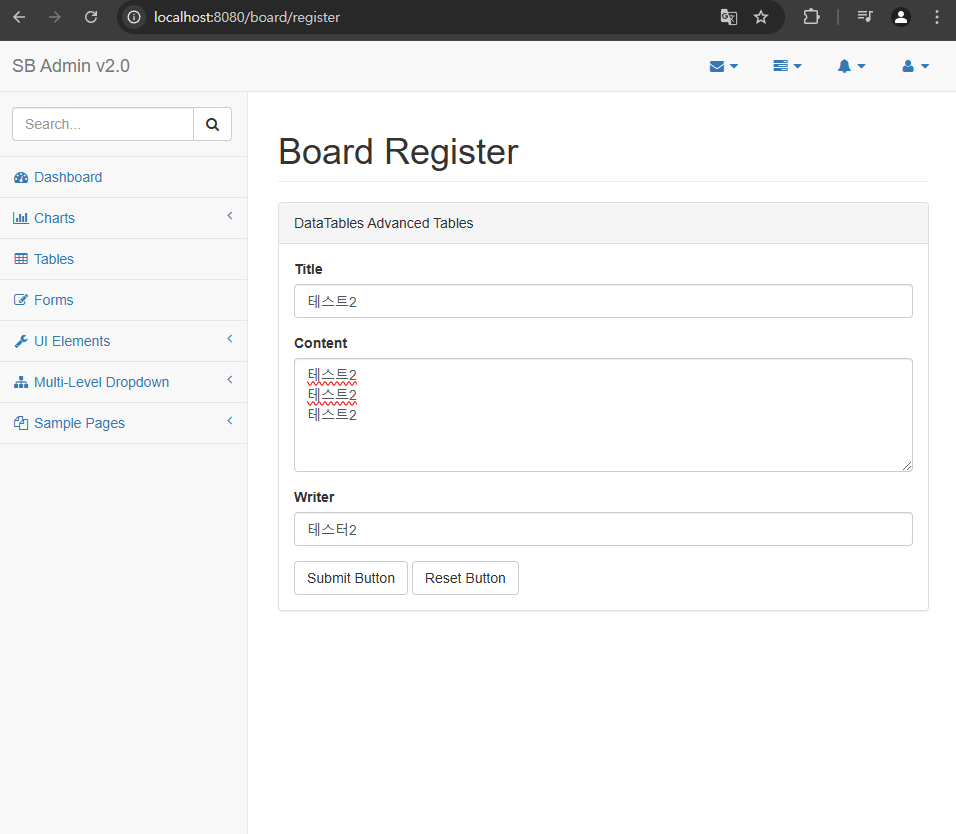Click the Board Register heading text
This screenshot has height=834, width=956.
pyautogui.click(x=398, y=152)
